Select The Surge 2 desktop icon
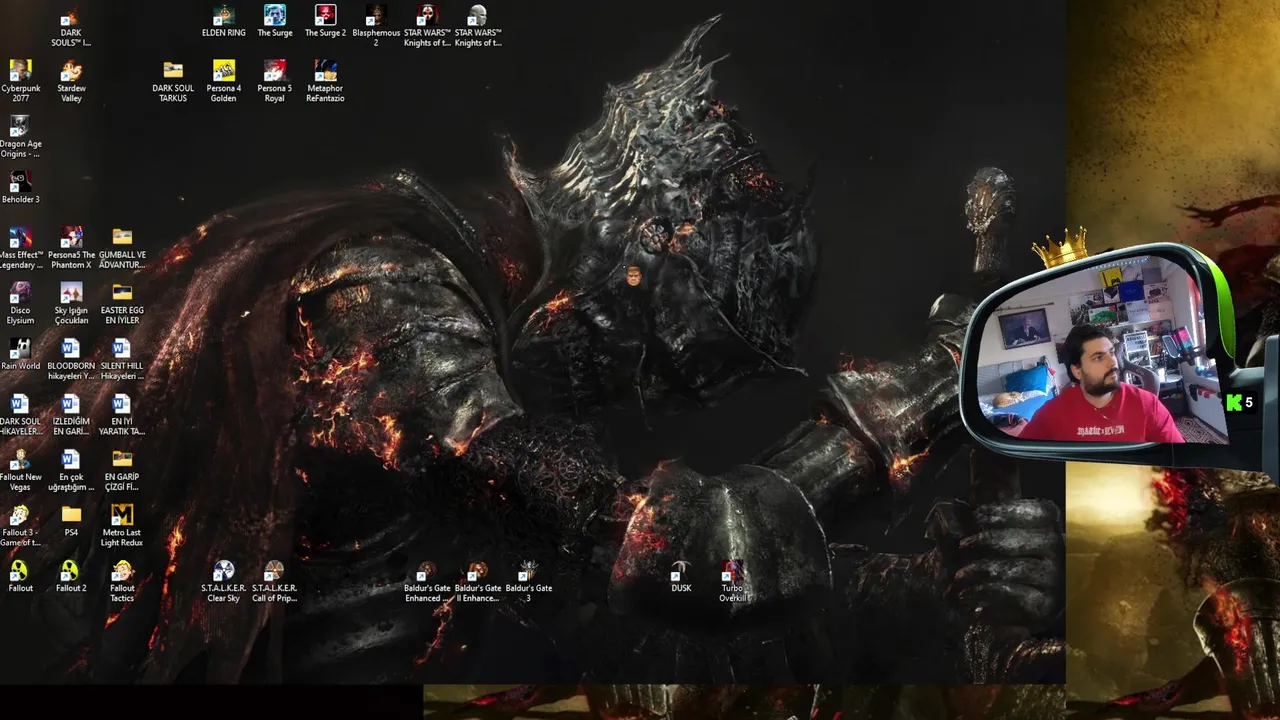 (325, 22)
